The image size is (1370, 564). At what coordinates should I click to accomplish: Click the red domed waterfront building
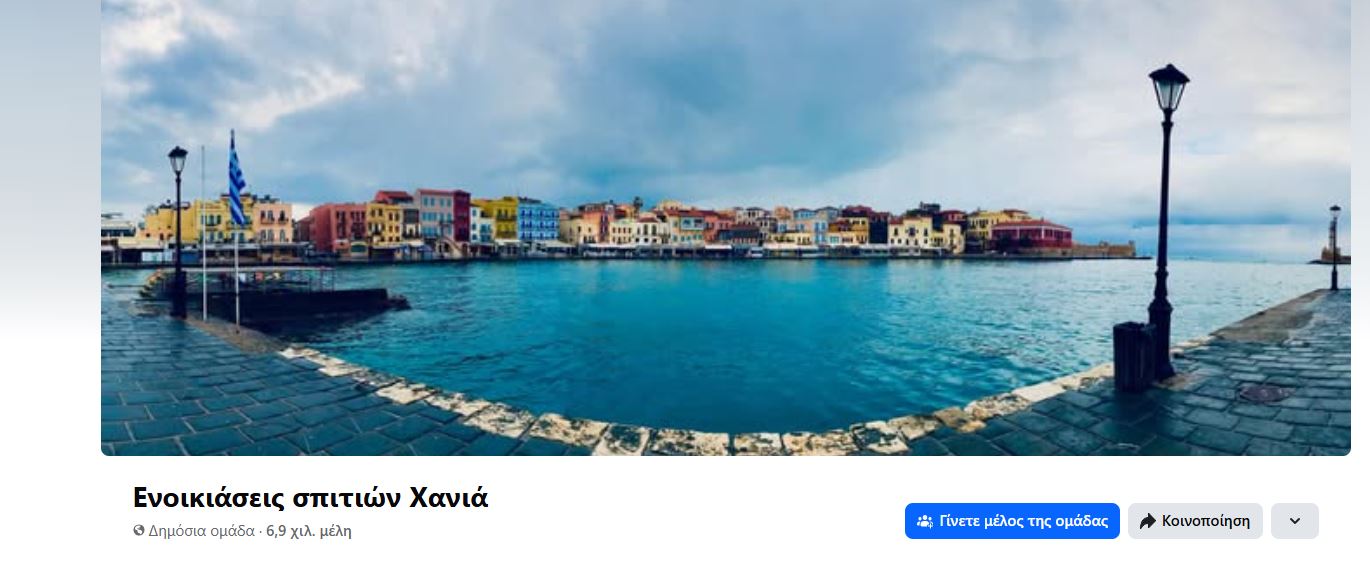click(1030, 234)
